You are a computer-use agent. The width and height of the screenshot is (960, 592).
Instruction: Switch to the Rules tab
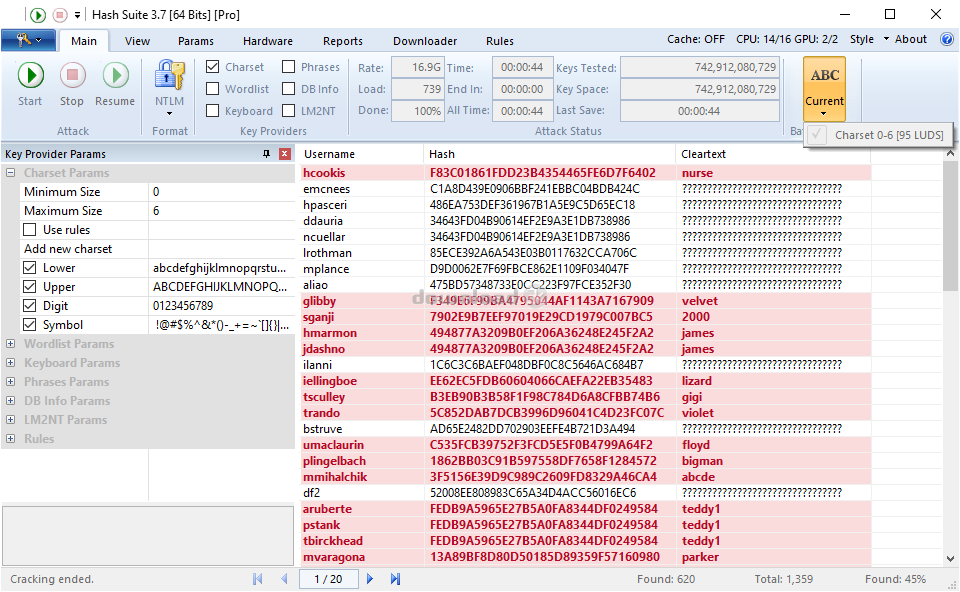(500, 41)
